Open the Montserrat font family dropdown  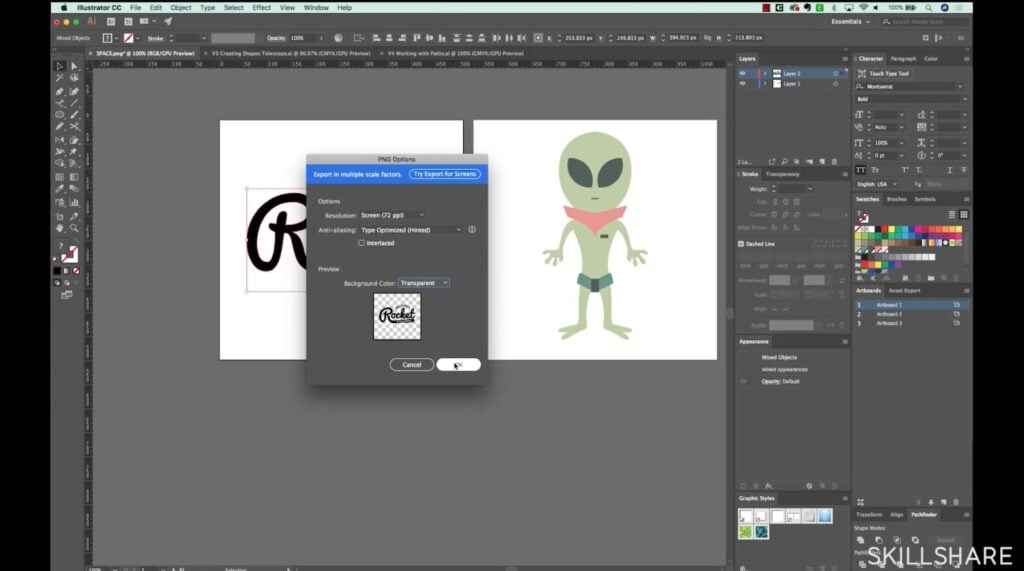[960, 86]
